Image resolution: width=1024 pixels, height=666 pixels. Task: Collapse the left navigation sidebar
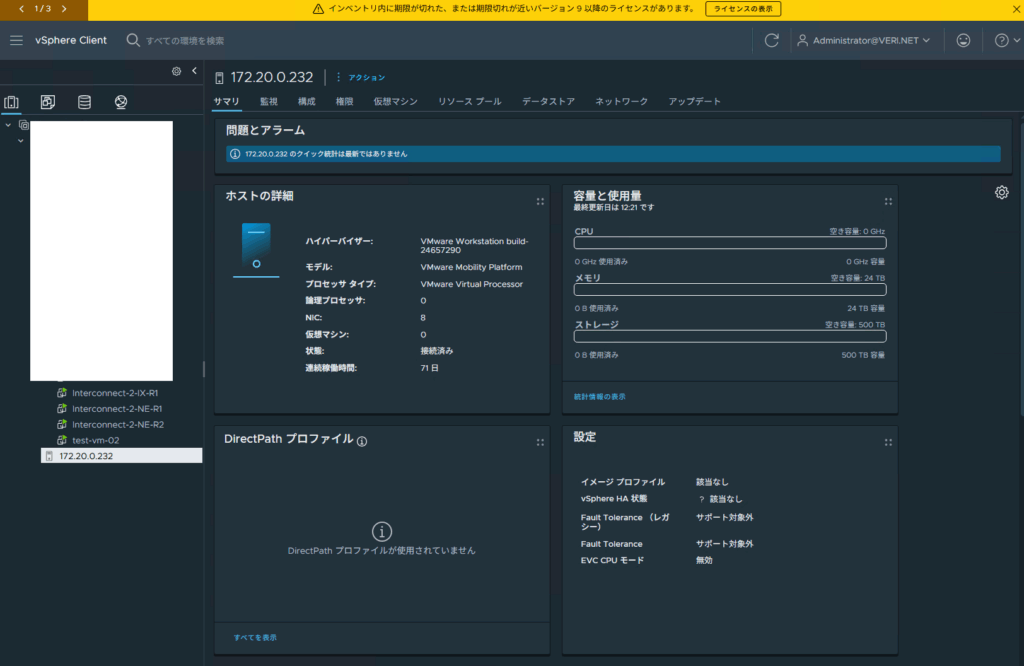pos(194,71)
